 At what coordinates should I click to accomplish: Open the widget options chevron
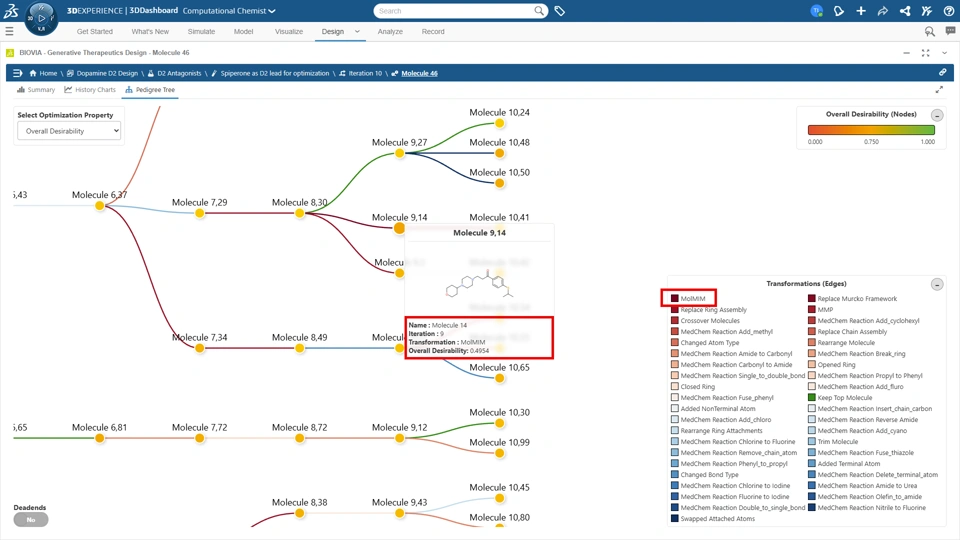945,53
